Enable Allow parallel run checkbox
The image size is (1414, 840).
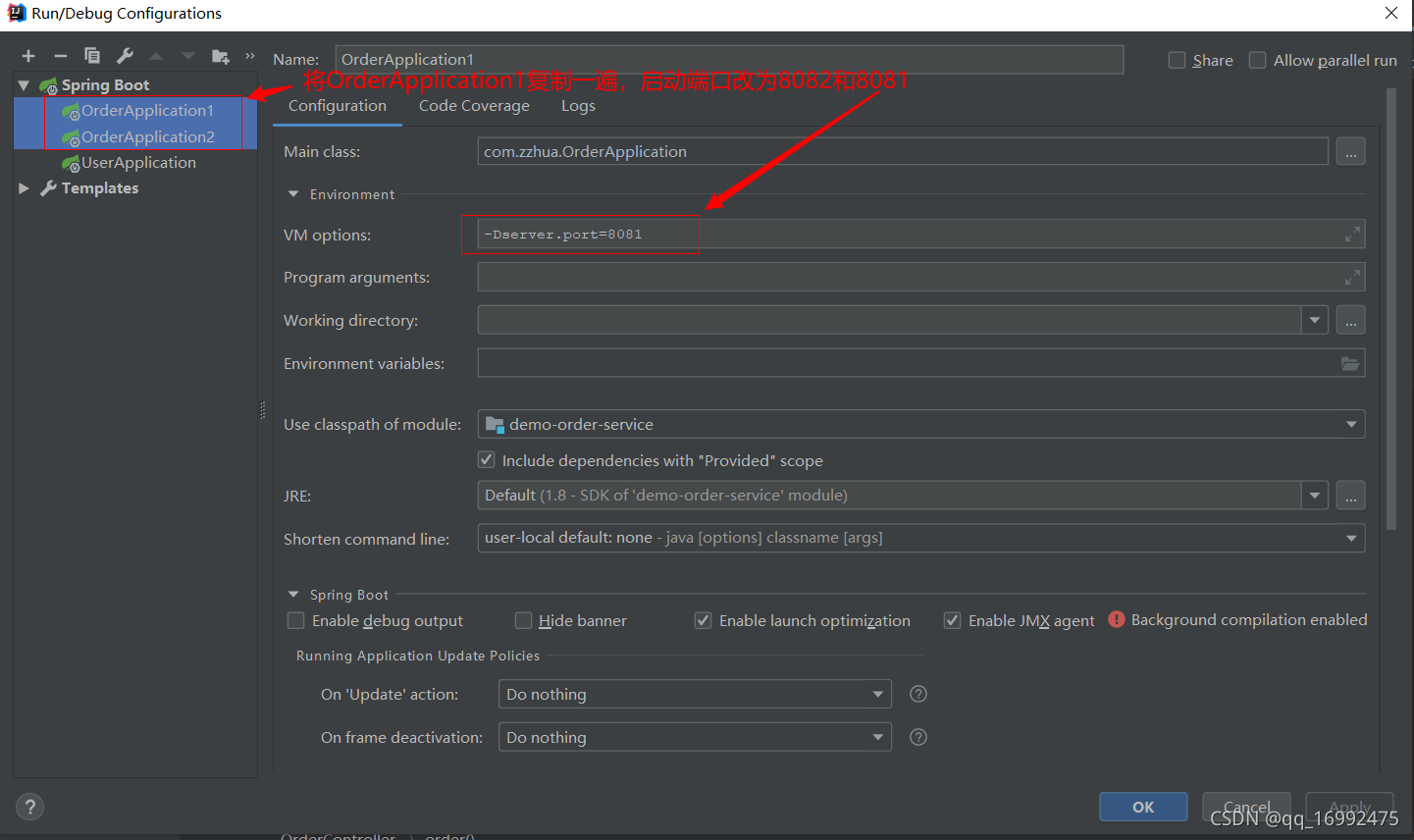coord(1257,60)
